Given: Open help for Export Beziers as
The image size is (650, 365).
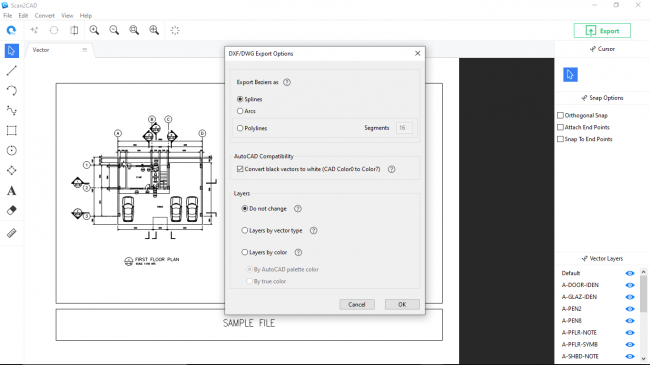Looking at the screenshot, I should point(287,82).
